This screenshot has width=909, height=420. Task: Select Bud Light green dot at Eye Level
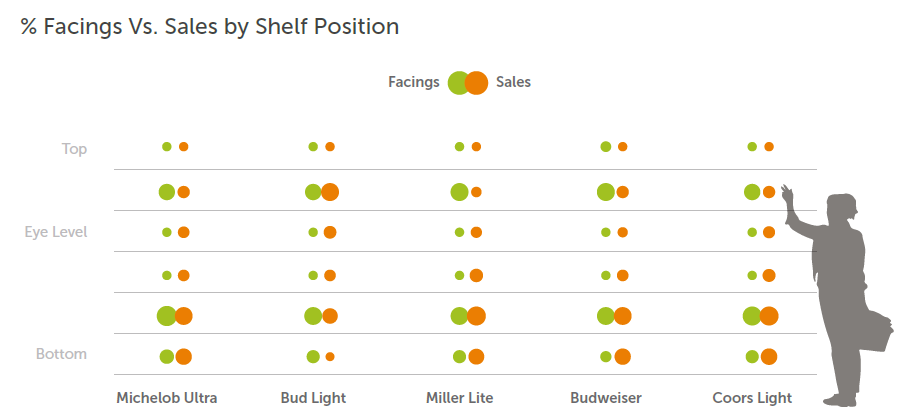click(313, 233)
